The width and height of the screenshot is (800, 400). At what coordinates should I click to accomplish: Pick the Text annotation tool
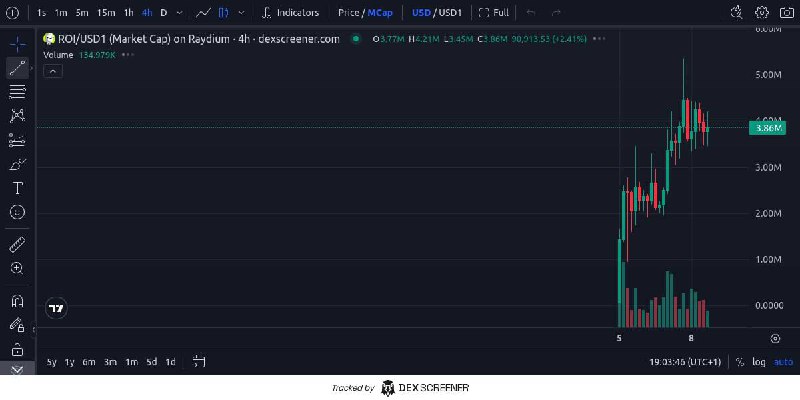(17, 188)
